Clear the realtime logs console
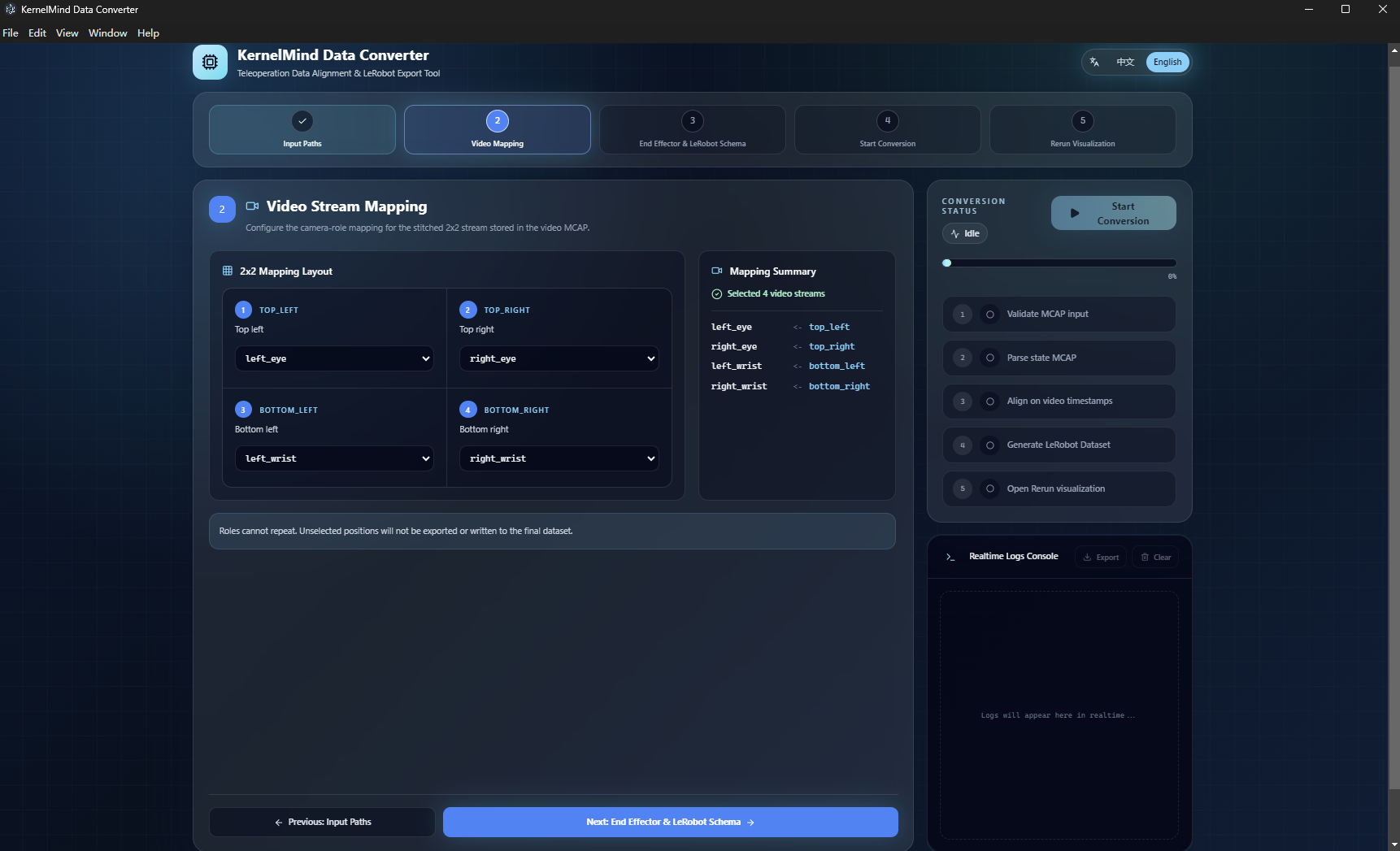Screen dimensions: 1400x851 pyautogui.click(x=1155, y=557)
